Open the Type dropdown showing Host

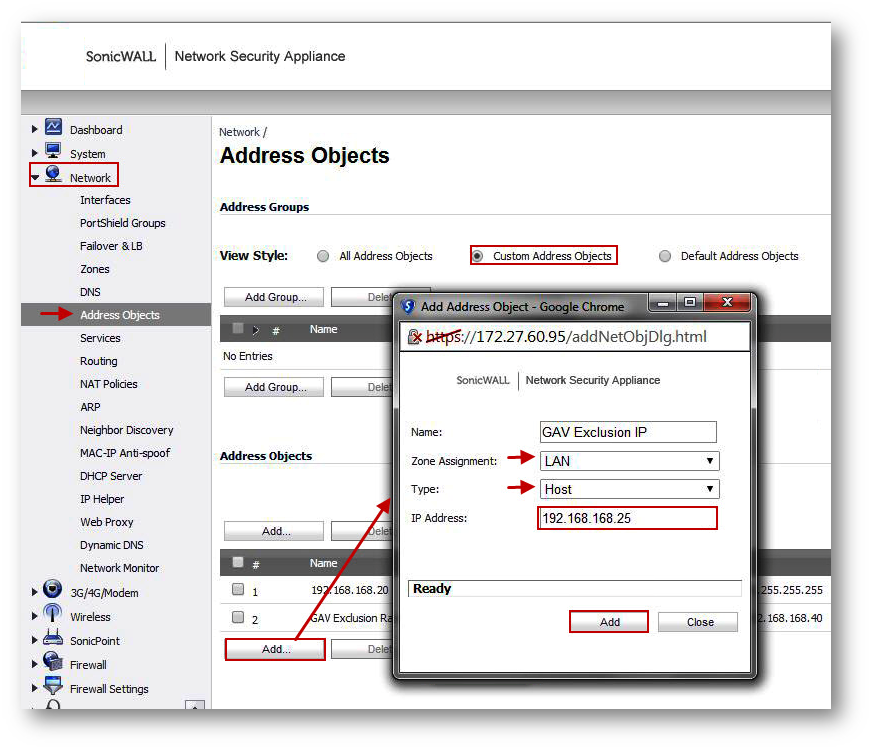(629, 489)
